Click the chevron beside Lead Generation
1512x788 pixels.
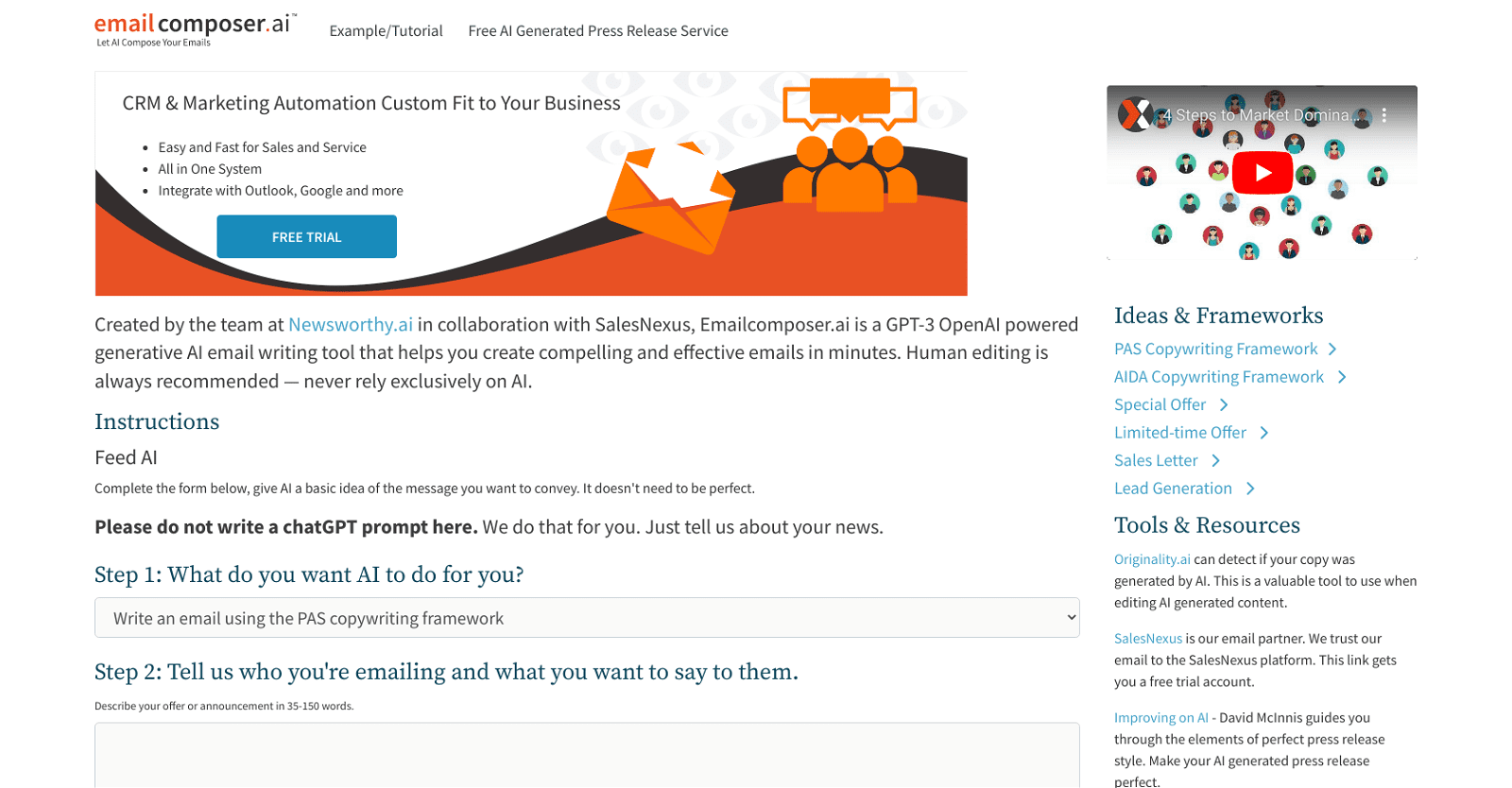1250,488
